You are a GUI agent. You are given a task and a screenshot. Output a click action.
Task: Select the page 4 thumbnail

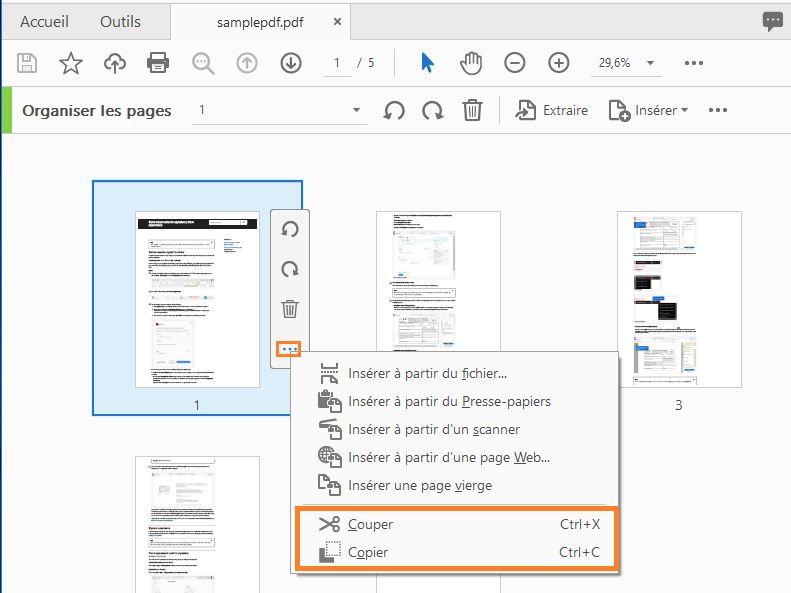point(197,524)
